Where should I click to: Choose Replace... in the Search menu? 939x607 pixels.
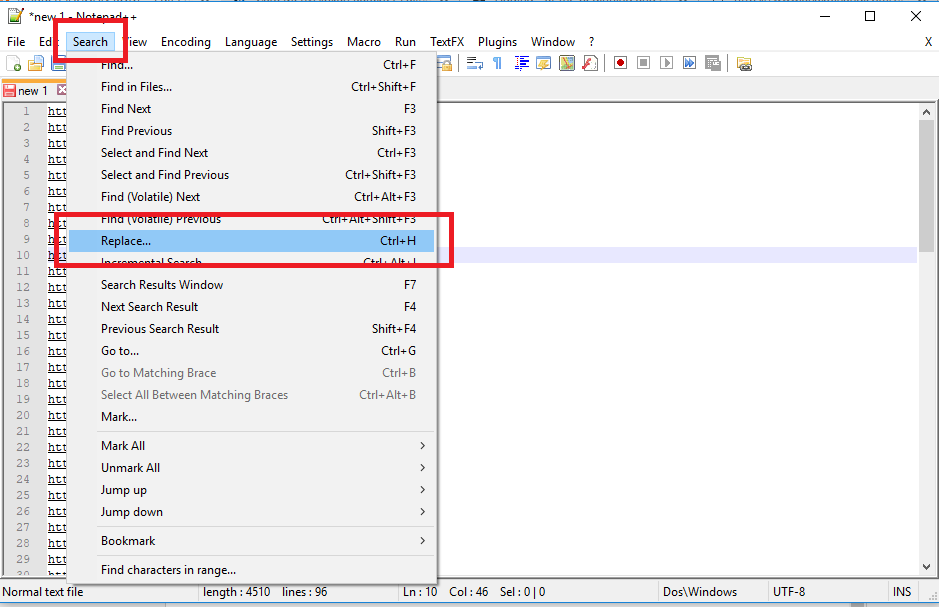point(252,241)
